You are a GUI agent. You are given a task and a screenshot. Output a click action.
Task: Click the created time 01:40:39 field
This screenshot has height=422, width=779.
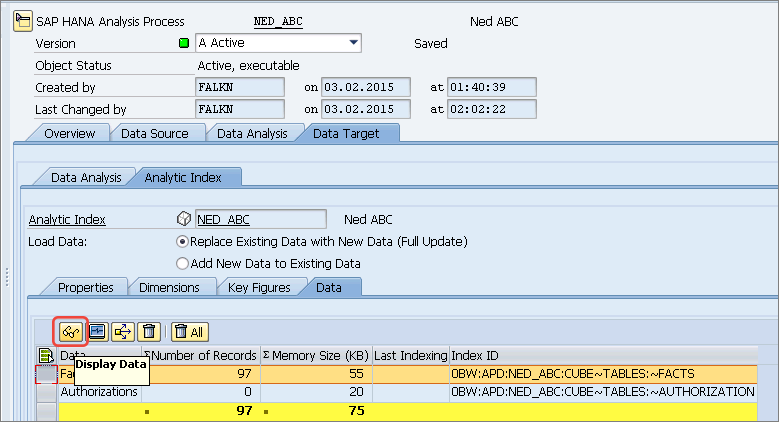click(492, 87)
